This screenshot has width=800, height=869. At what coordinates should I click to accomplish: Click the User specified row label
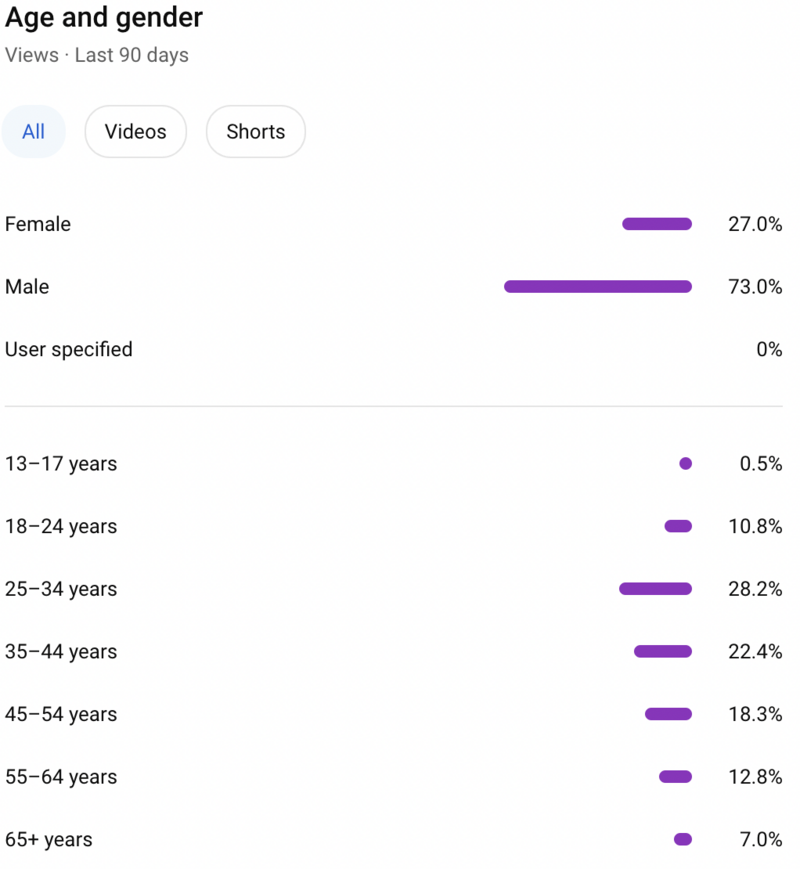coord(69,350)
